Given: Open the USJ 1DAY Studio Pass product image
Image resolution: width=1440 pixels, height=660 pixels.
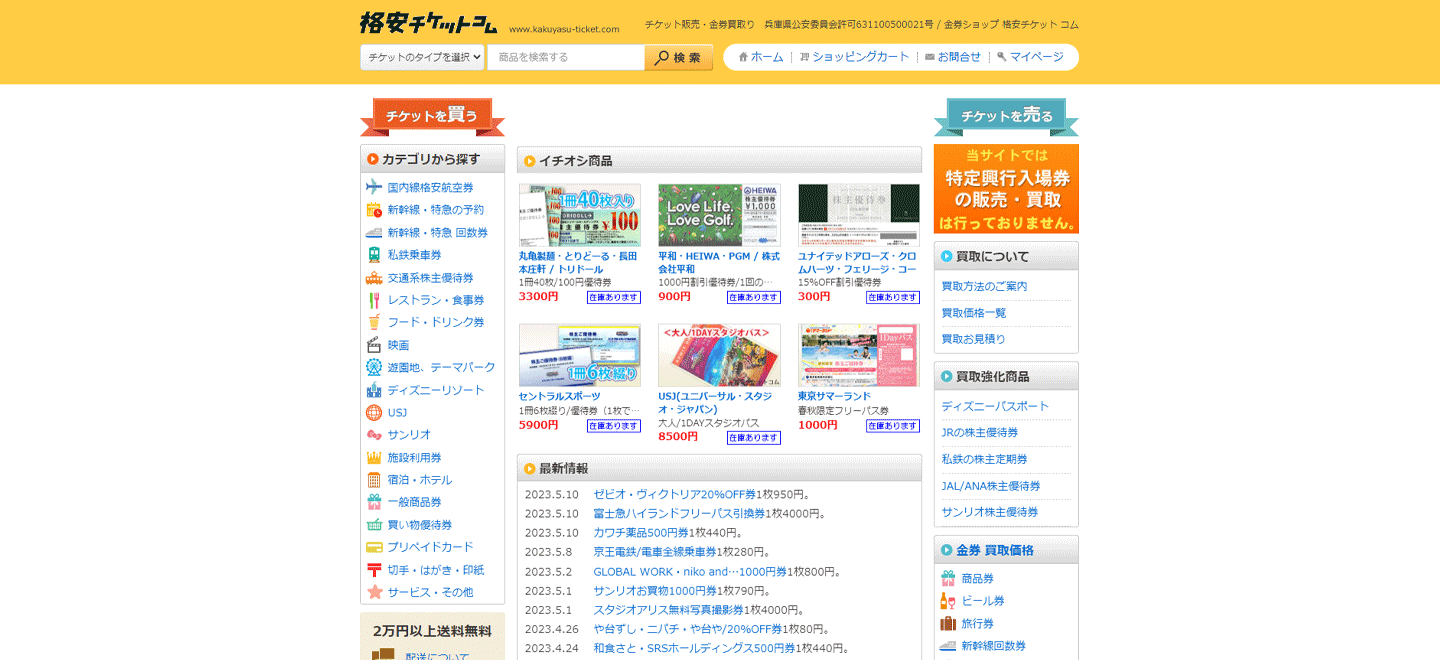Looking at the screenshot, I should tap(719, 355).
